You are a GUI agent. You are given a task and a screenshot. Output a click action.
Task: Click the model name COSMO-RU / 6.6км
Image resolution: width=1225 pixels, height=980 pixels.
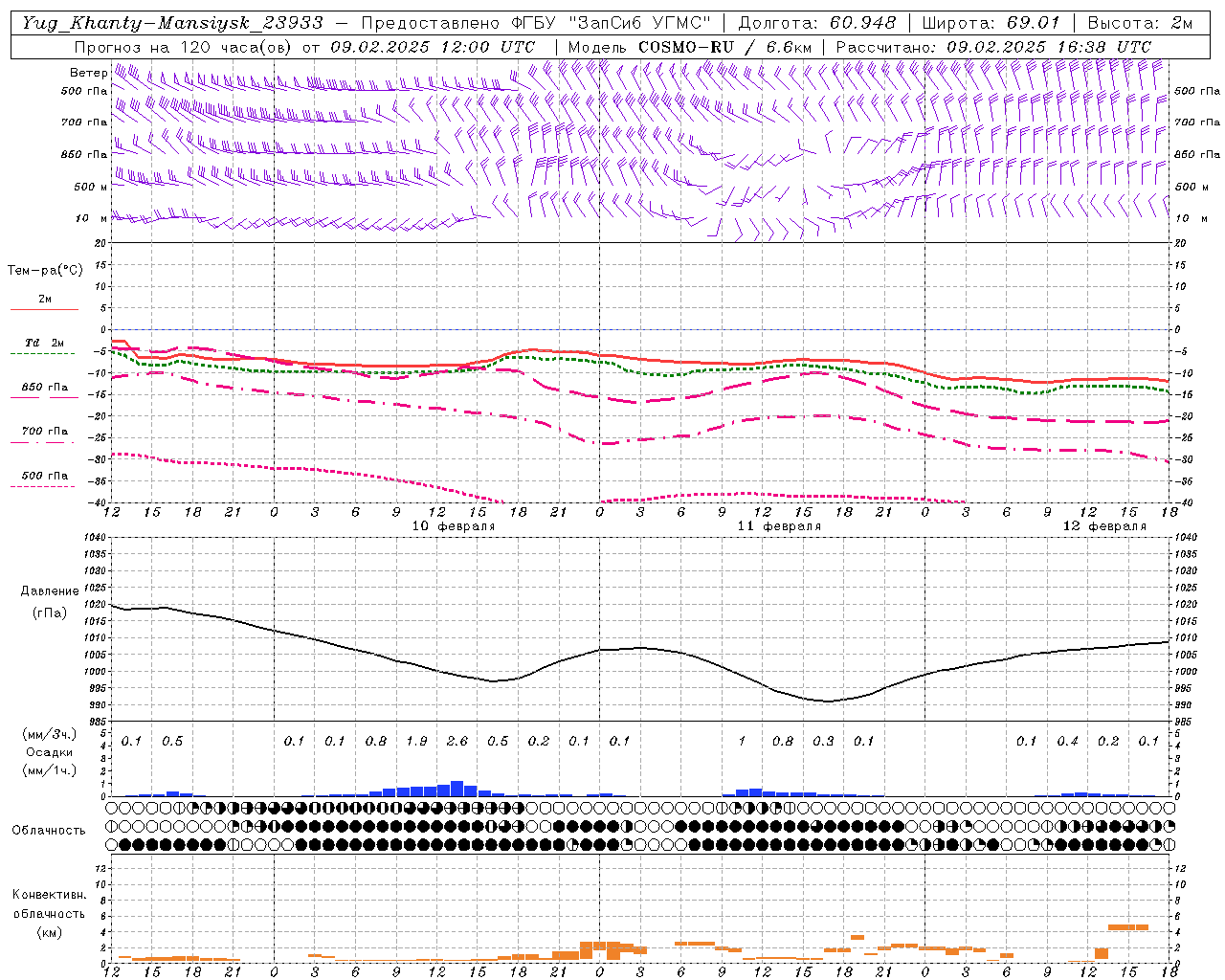pyautogui.click(x=725, y=46)
